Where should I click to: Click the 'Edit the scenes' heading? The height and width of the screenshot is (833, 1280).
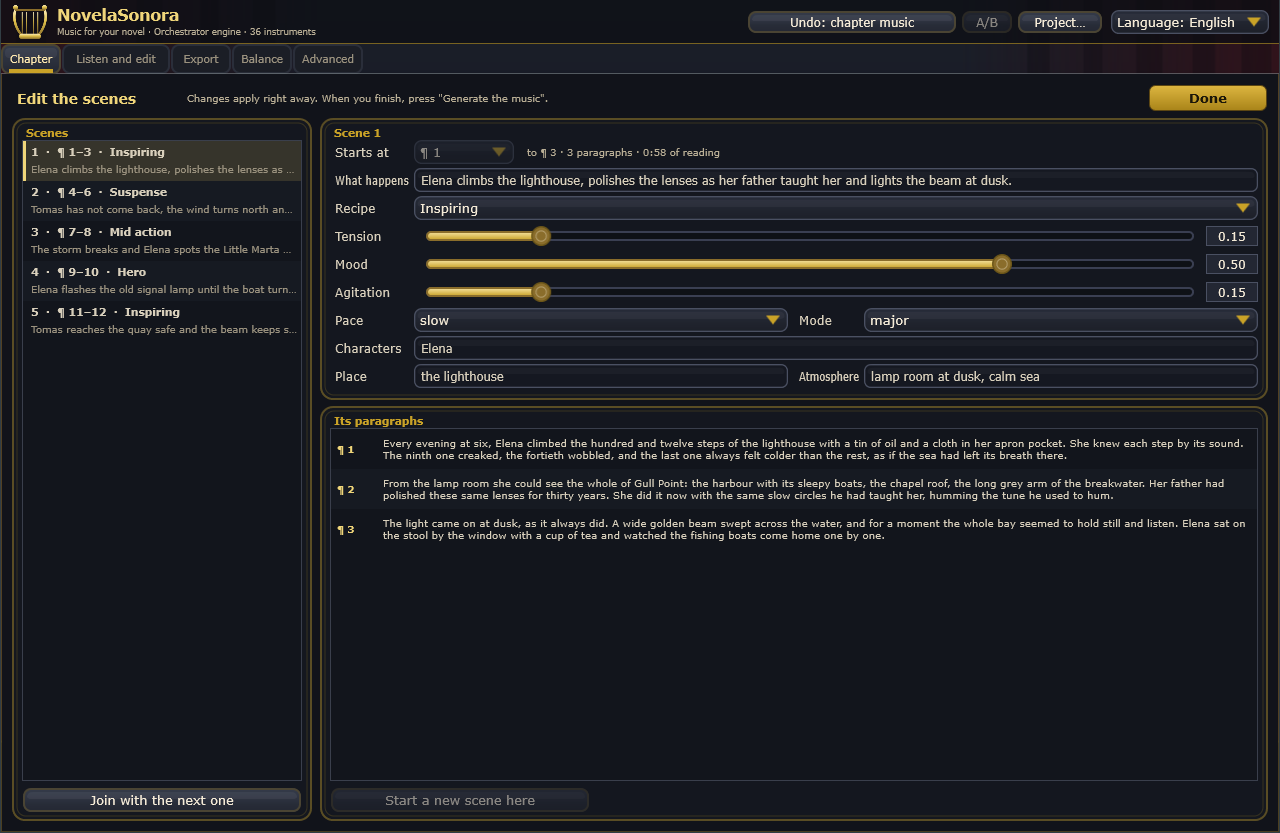(77, 98)
